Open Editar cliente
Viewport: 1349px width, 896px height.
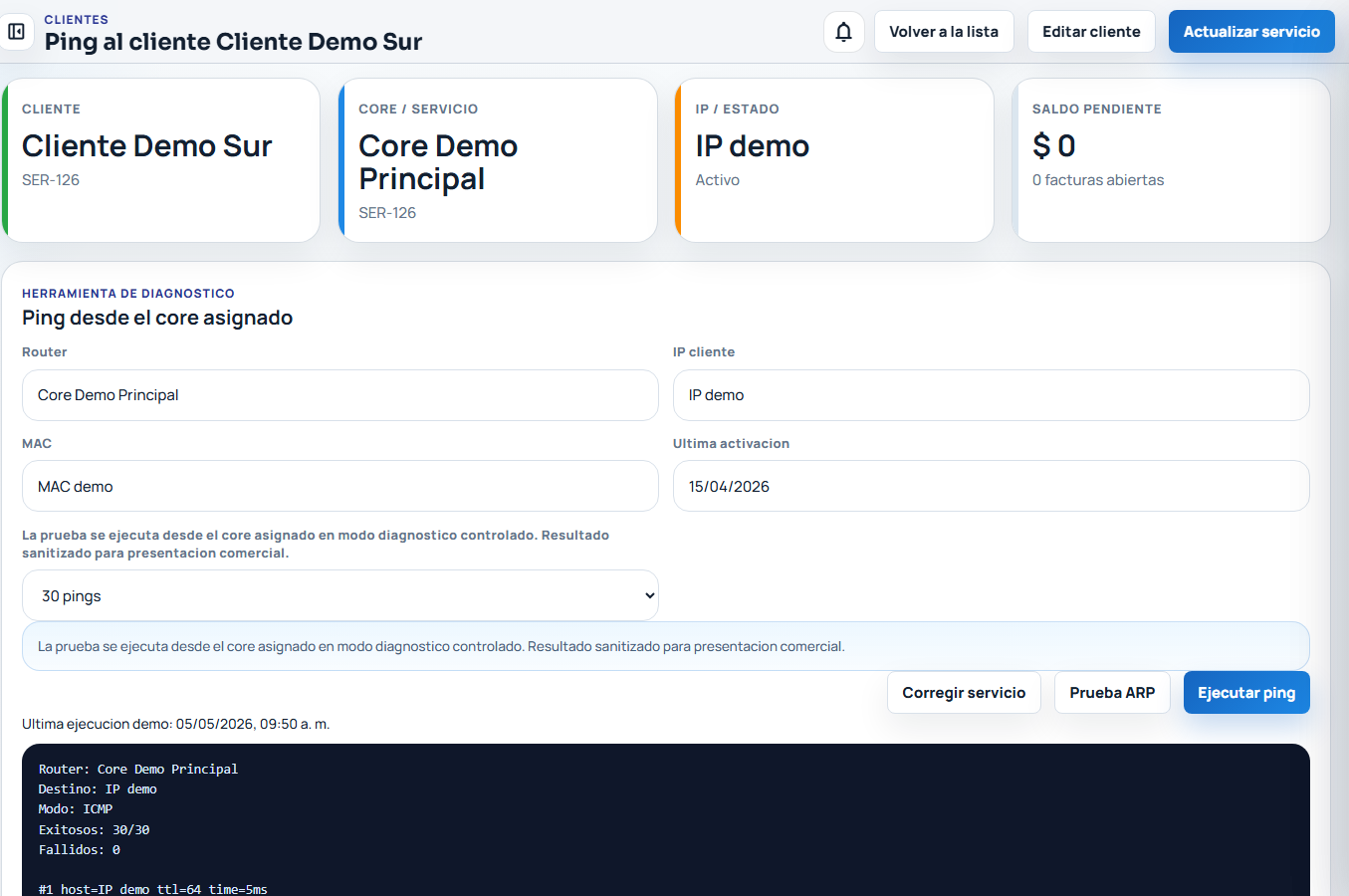pos(1091,32)
